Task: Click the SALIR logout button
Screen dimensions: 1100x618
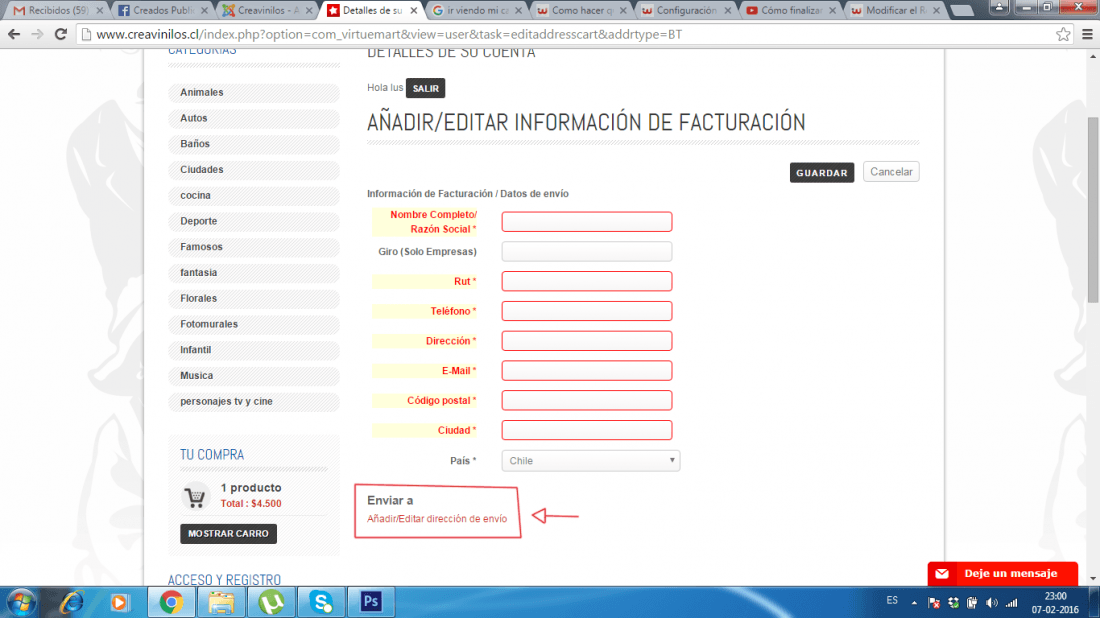Action: tap(425, 88)
